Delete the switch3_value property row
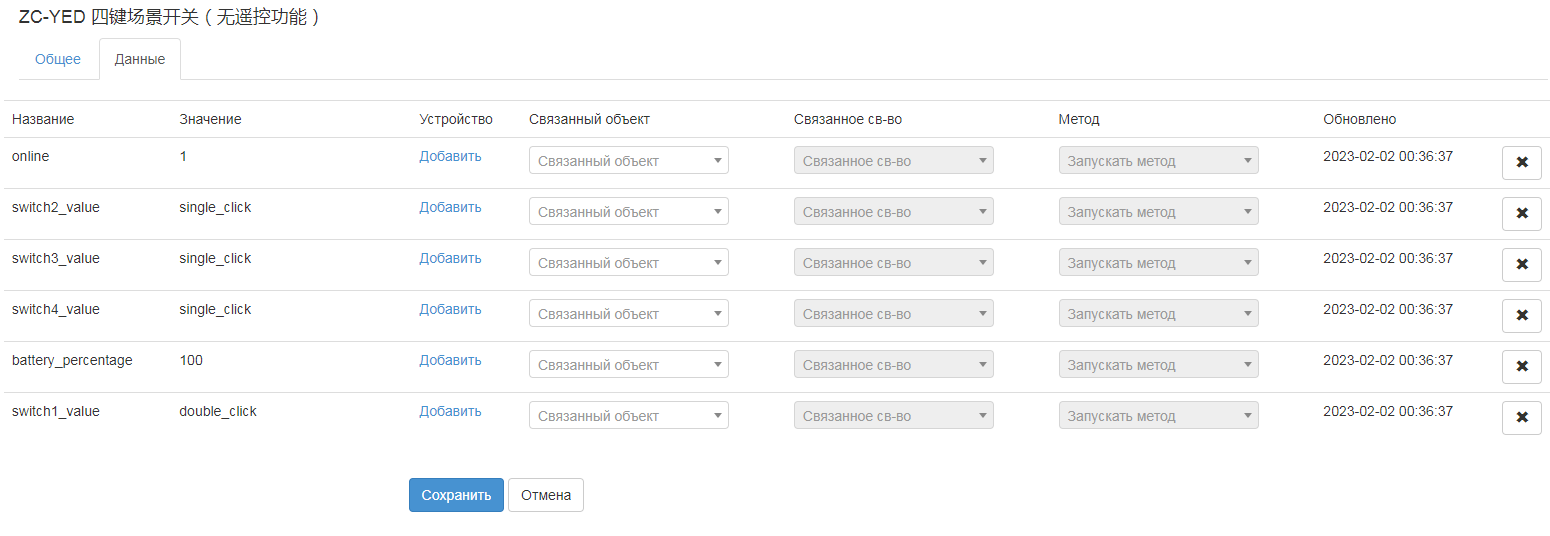Screen dimensions: 1550x536 1521,264
